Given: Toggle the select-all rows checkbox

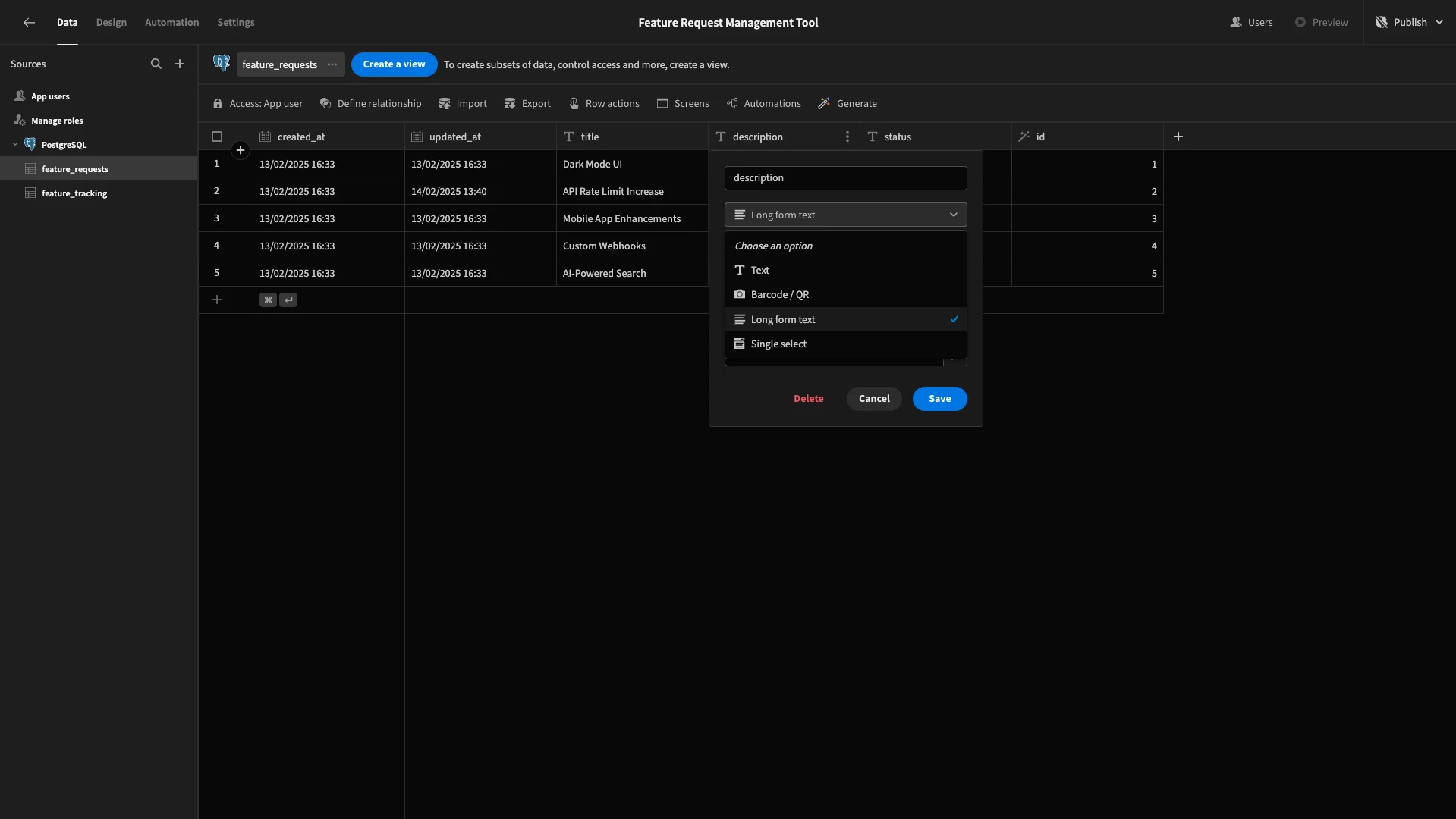Looking at the screenshot, I should (217, 137).
